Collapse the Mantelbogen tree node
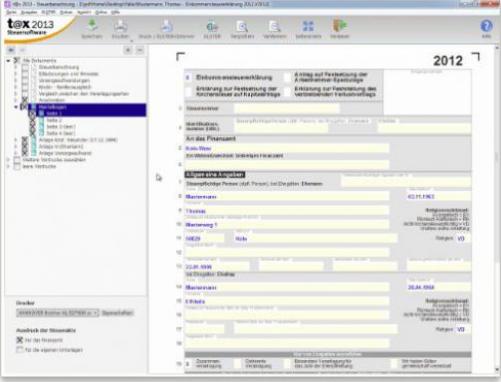The width and height of the screenshot is (501, 382). [x=16, y=107]
